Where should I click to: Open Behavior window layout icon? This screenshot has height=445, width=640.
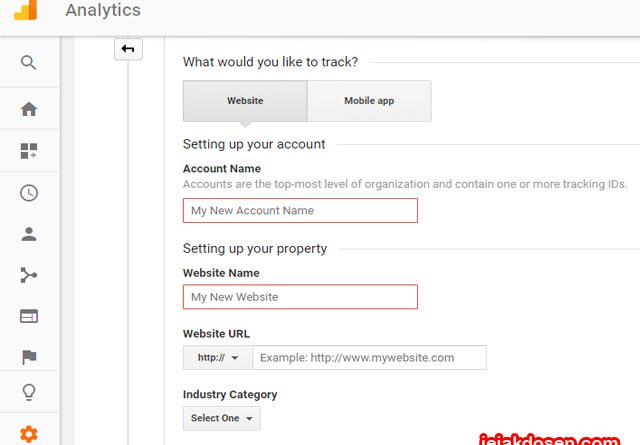(x=29, y=316)
